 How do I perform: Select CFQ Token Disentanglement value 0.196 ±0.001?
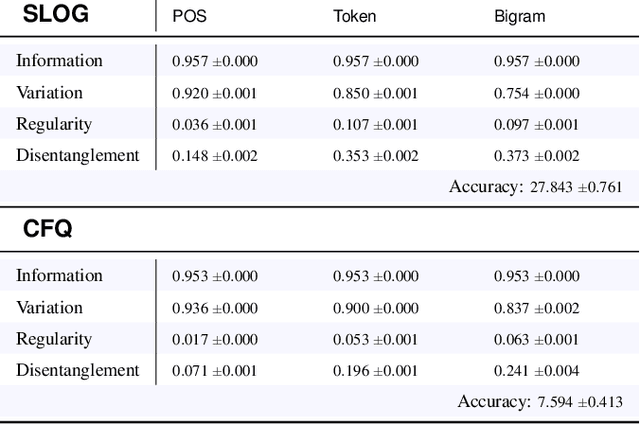[x=376, y=371]
